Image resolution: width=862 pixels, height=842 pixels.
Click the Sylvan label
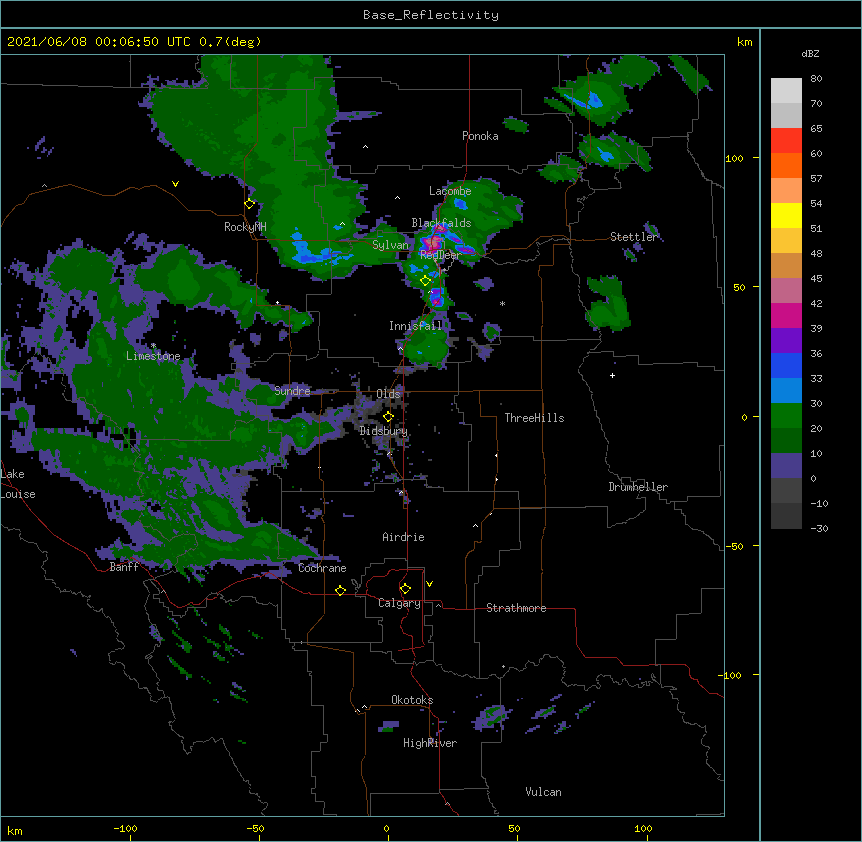pos(390,245)
